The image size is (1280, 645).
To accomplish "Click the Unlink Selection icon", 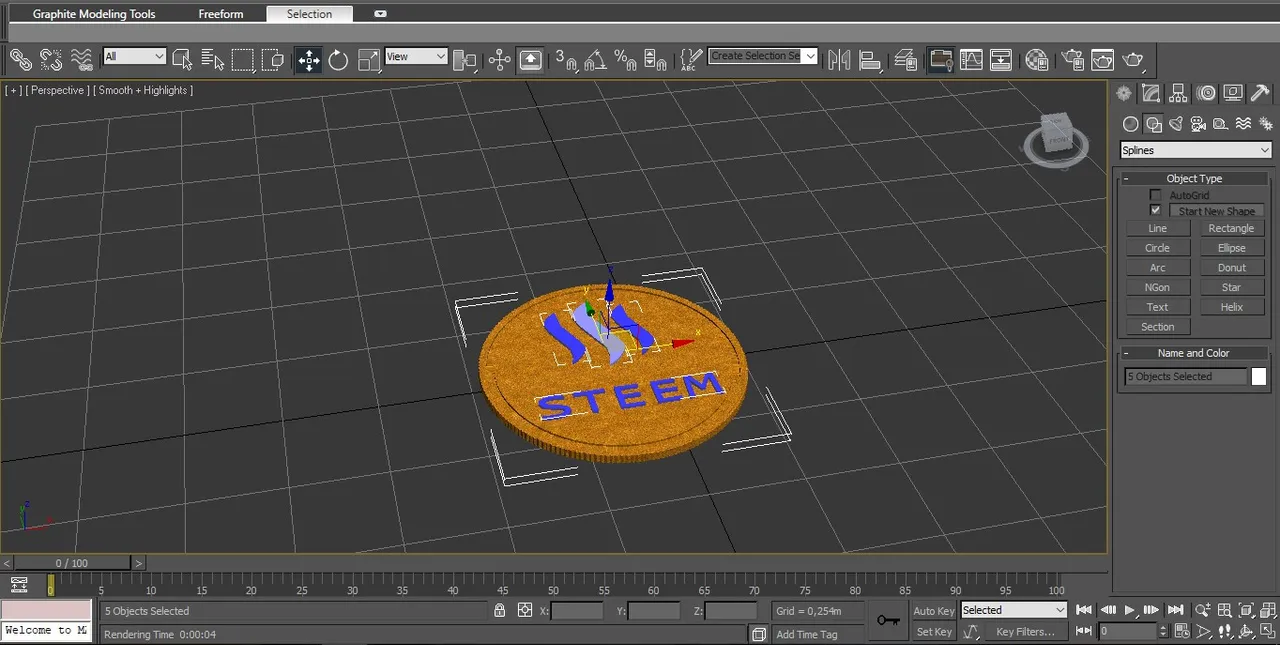I will (51, 60).
